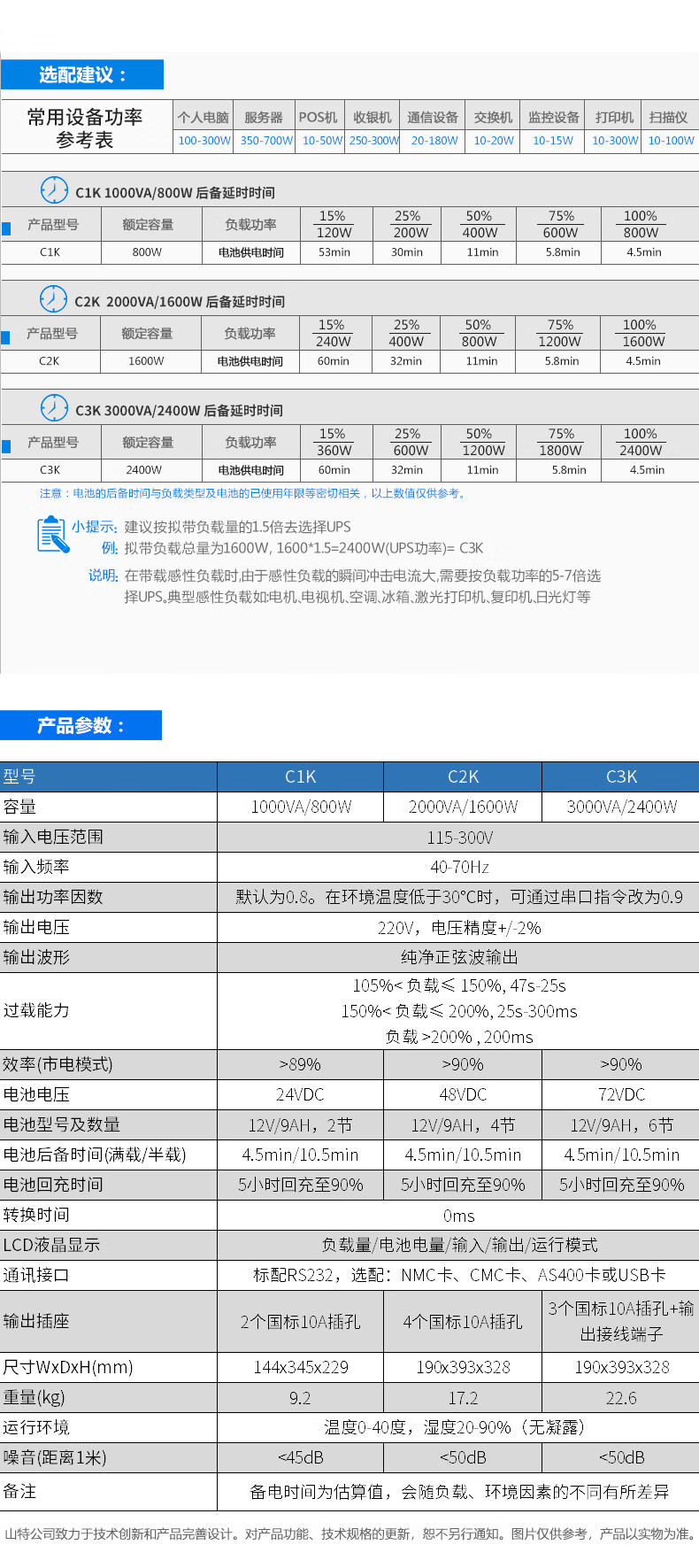Click the notepad pencil icon next to 小提示
This screenshot has height=1568, width=699.
(53, 535)
